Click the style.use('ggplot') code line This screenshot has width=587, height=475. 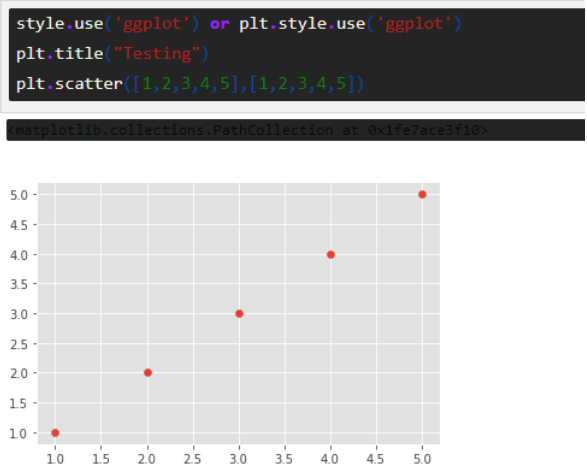(x=238, y=24)
